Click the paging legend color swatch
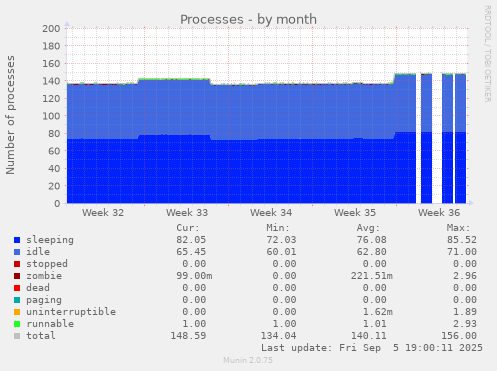 pyautogui.click(x=17, y=300)
